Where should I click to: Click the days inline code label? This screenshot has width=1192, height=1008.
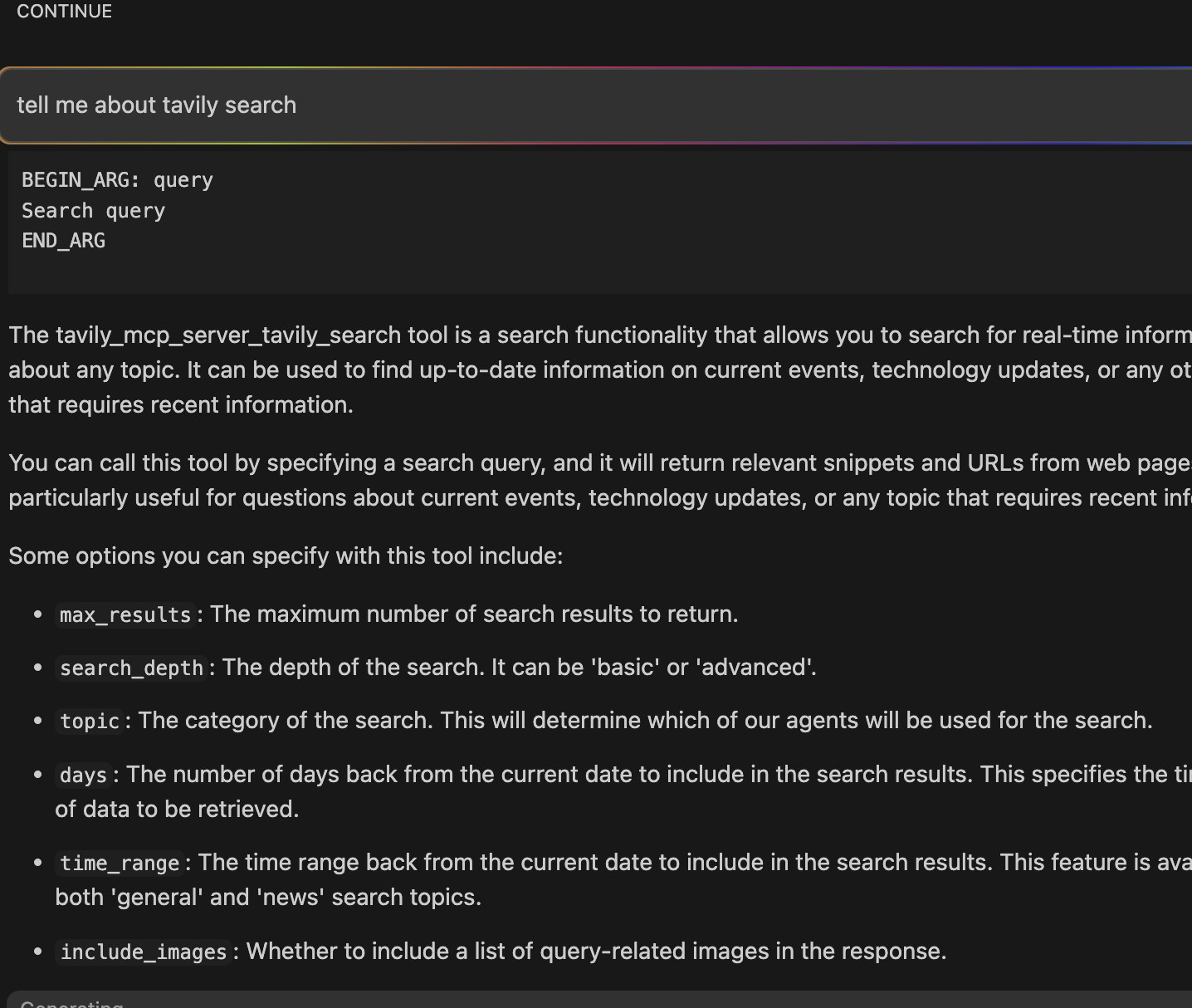(83, 776)
